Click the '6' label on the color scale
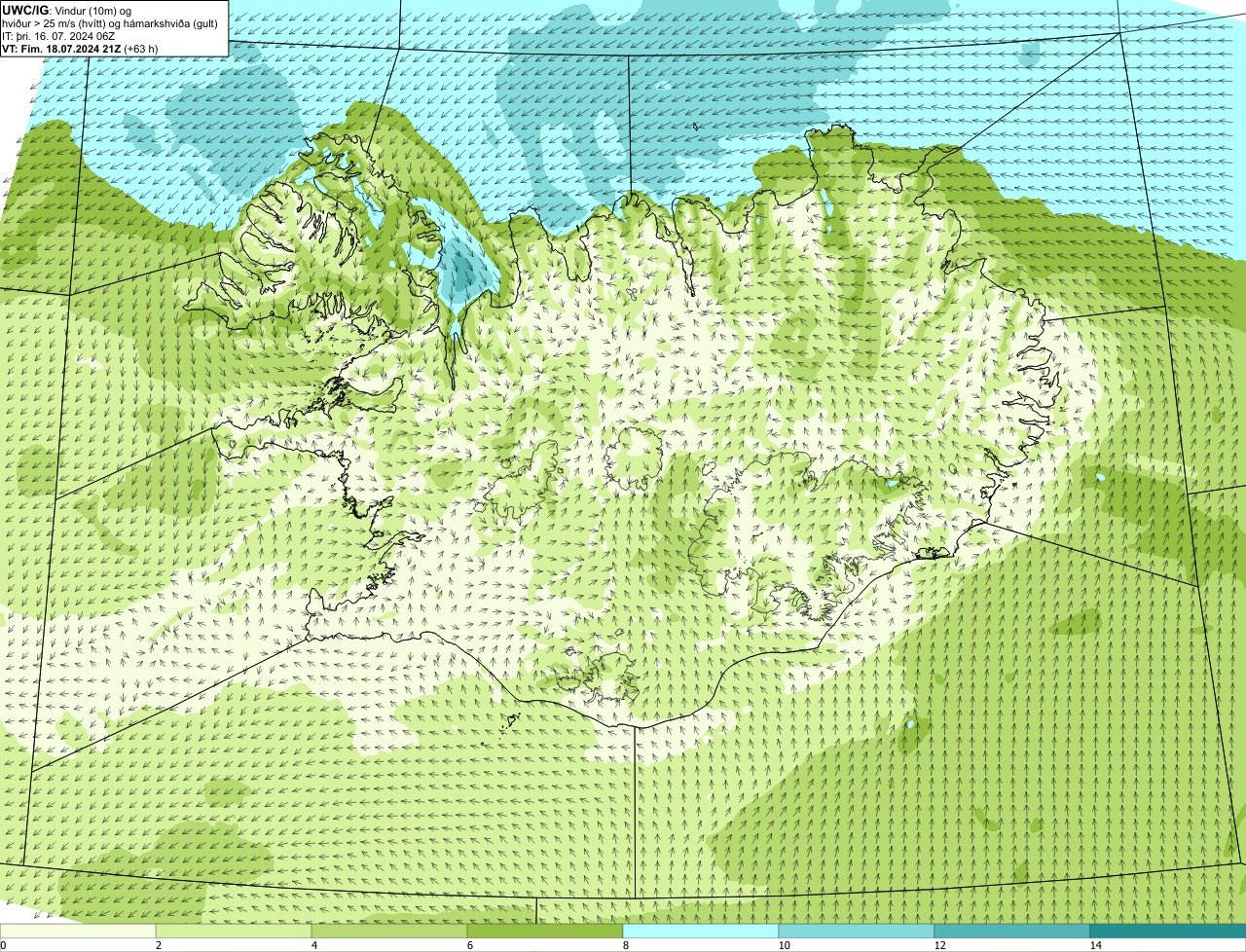The height and width of the screenshot is (952, 1246). 469,945
